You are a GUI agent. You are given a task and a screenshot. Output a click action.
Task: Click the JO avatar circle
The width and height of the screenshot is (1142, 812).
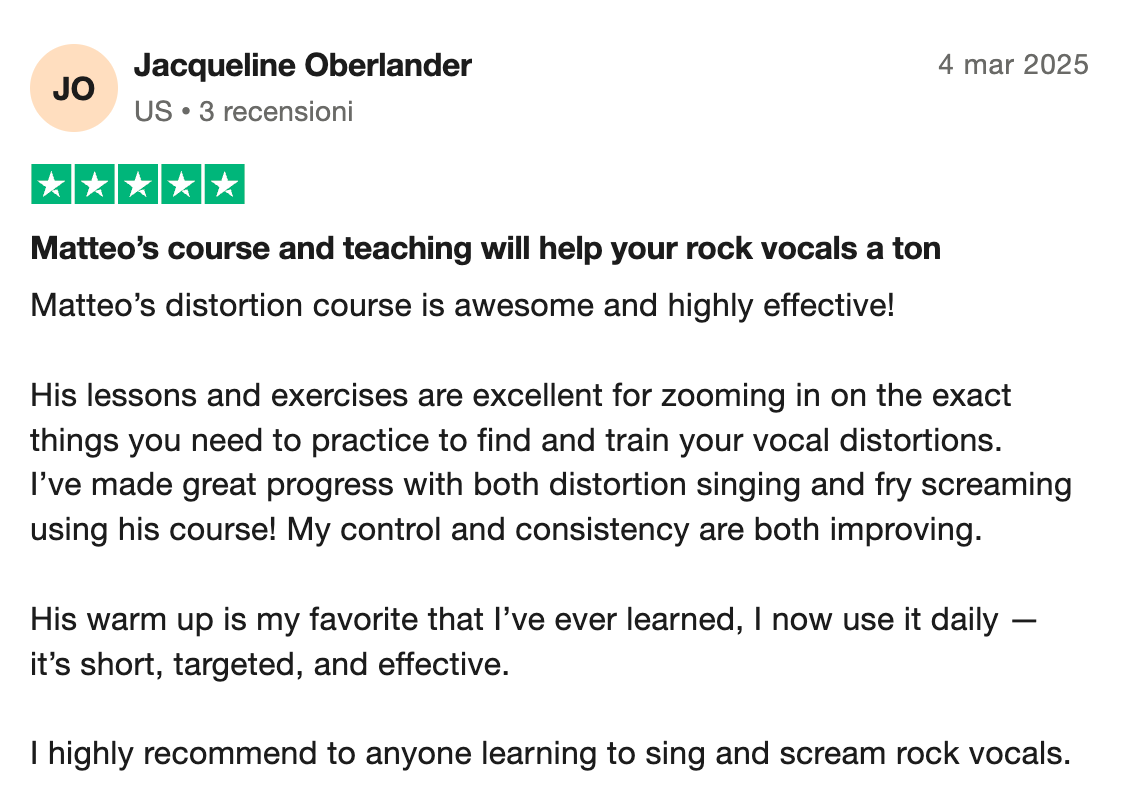click(x=74, y=88)
